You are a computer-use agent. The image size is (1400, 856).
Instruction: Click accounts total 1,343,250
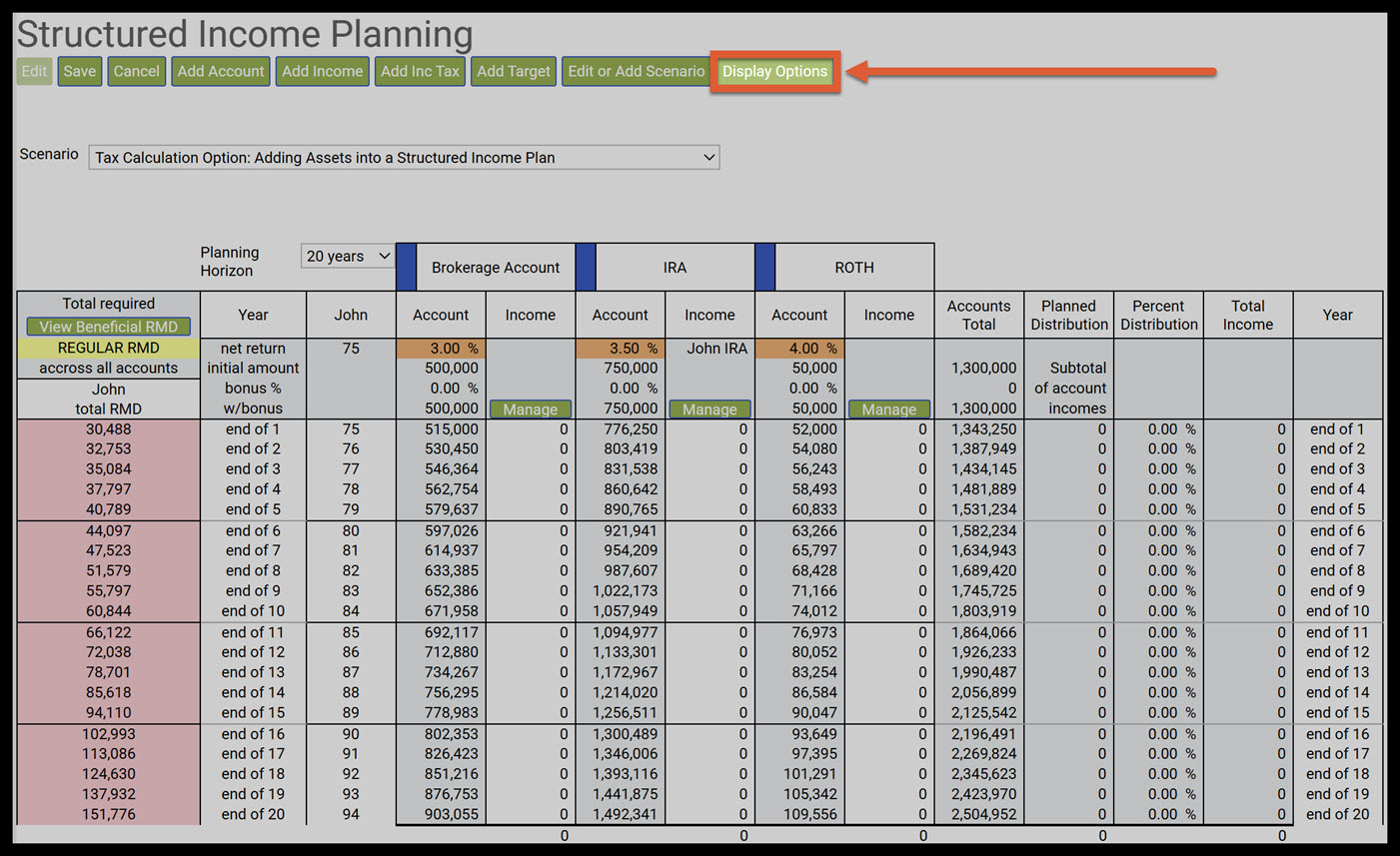(983, 429)
